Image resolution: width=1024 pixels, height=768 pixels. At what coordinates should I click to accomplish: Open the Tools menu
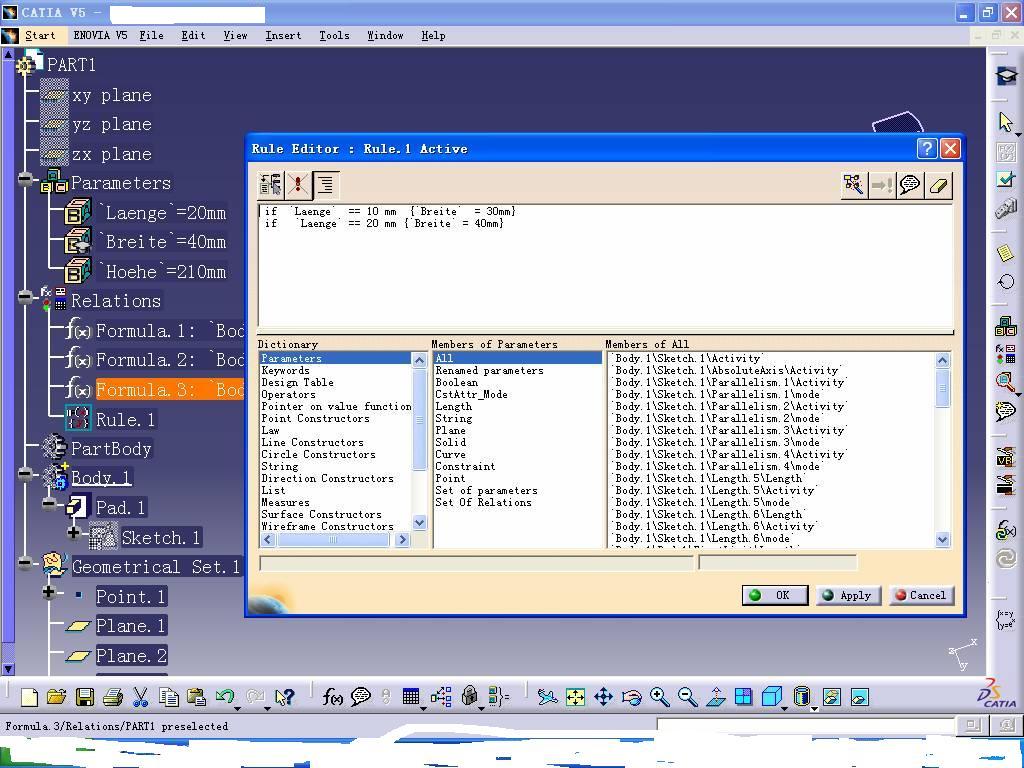click(x=334, y=35)
